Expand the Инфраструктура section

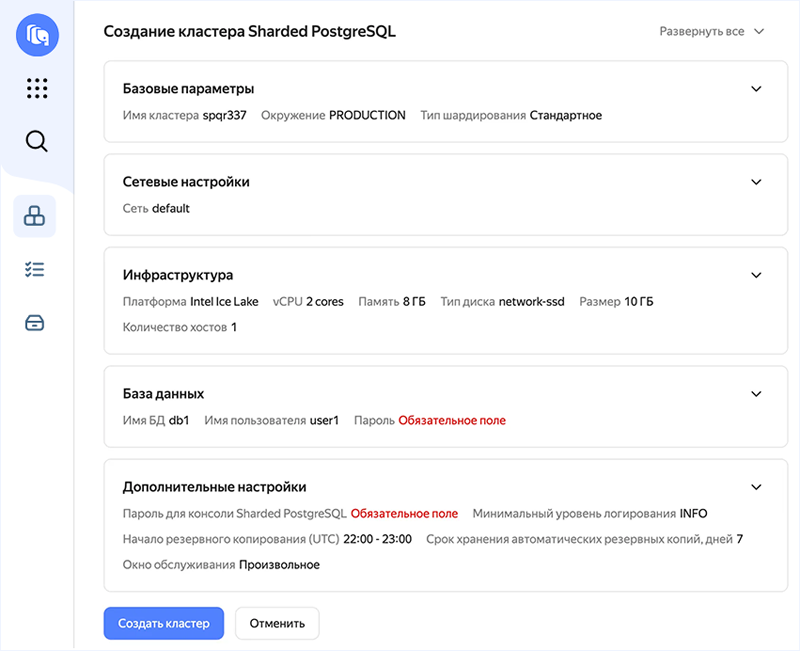pyautogui.click(x=757, y=275)
